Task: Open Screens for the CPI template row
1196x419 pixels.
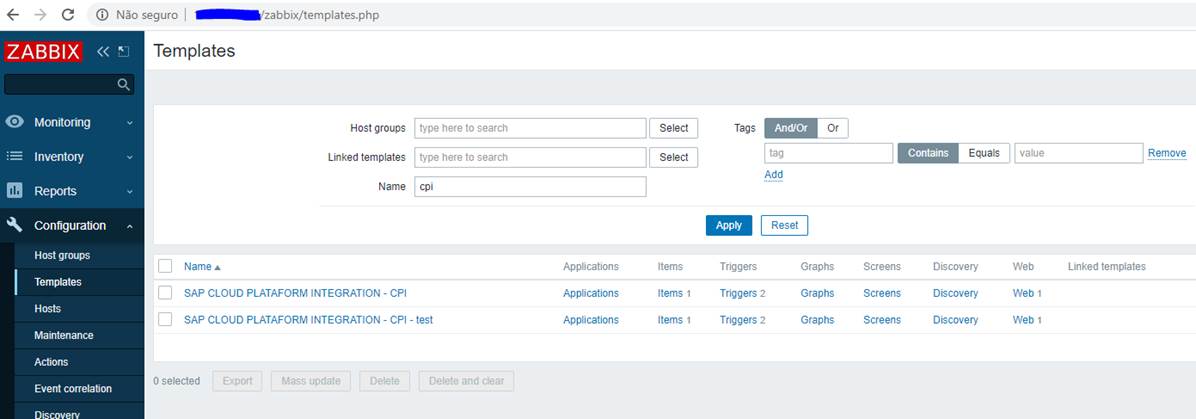Action: [x=882, y=293]
